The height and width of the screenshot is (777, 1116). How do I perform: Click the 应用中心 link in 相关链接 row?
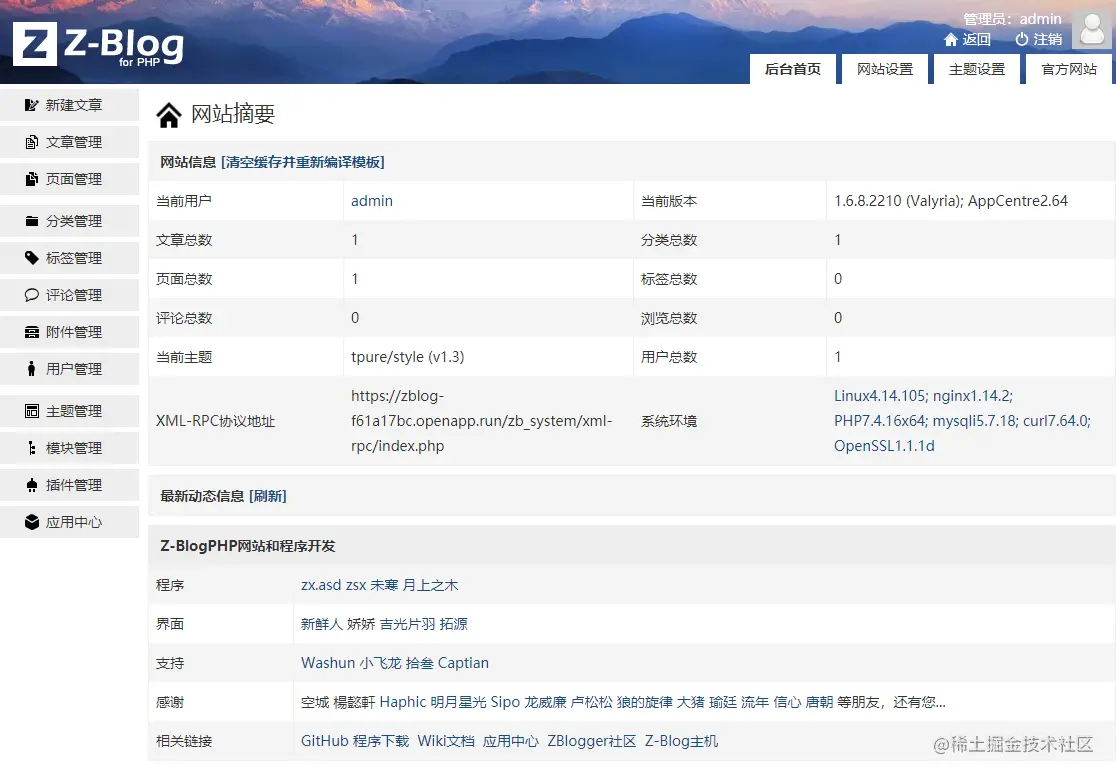pos(511,741)
